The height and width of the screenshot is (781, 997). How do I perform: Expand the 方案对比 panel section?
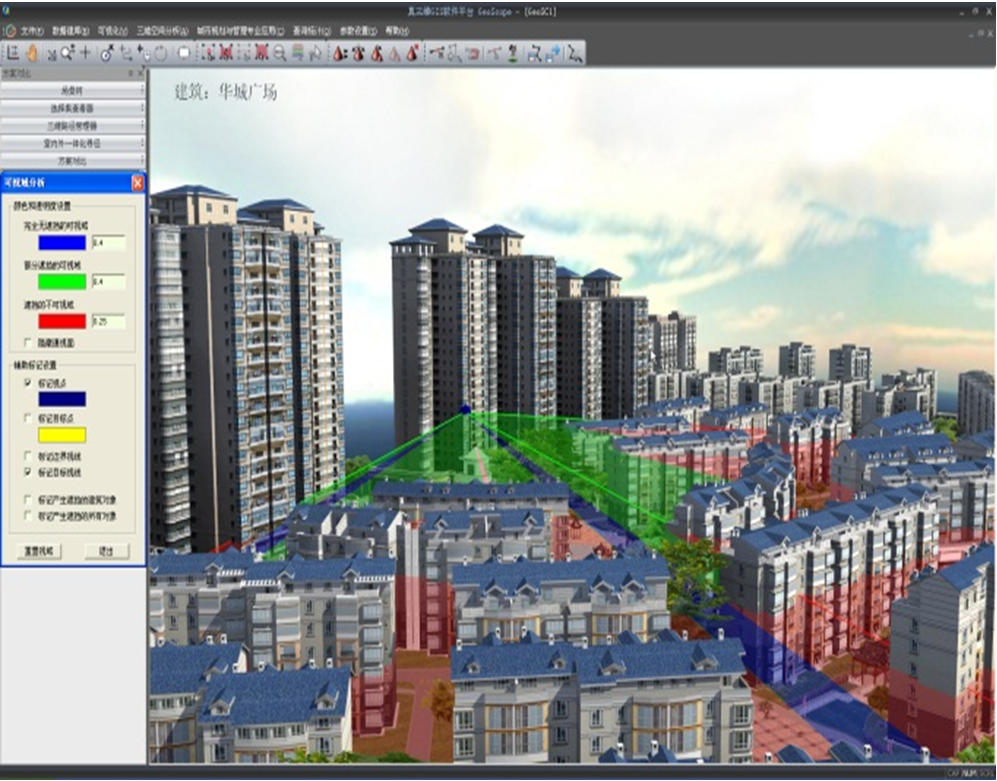click(73, 161)
